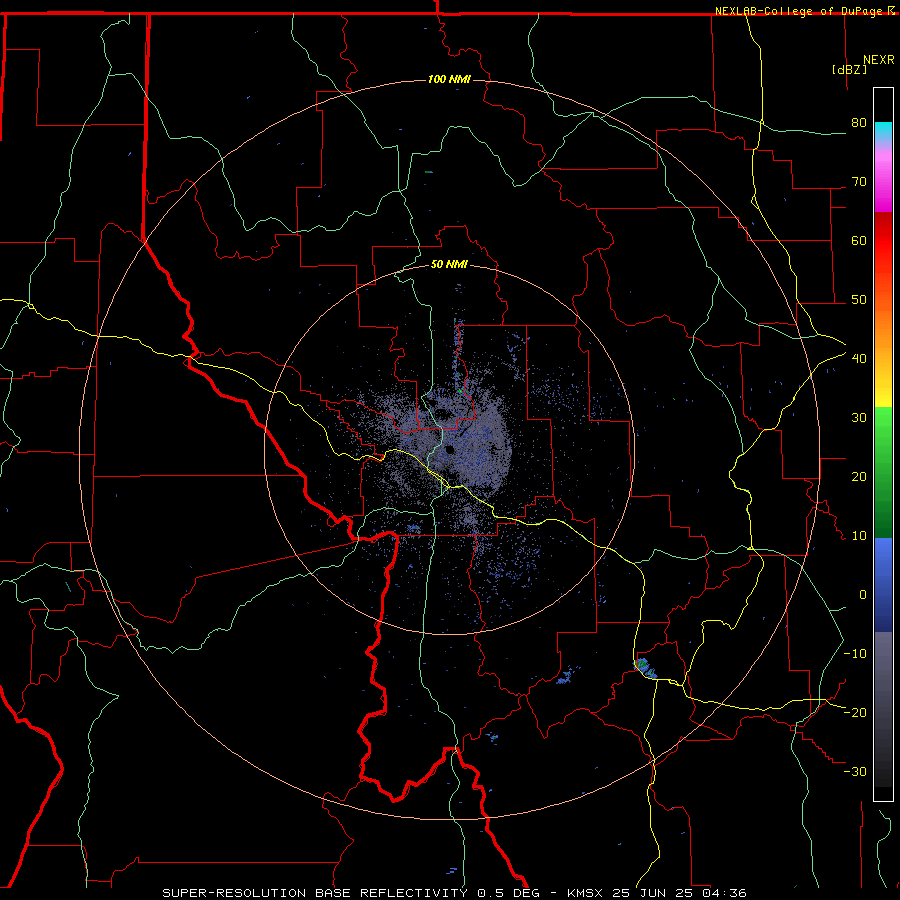The image size is (900, 900).
Task: Click the blue segment of the color bar
Action: tap(883, 584)
